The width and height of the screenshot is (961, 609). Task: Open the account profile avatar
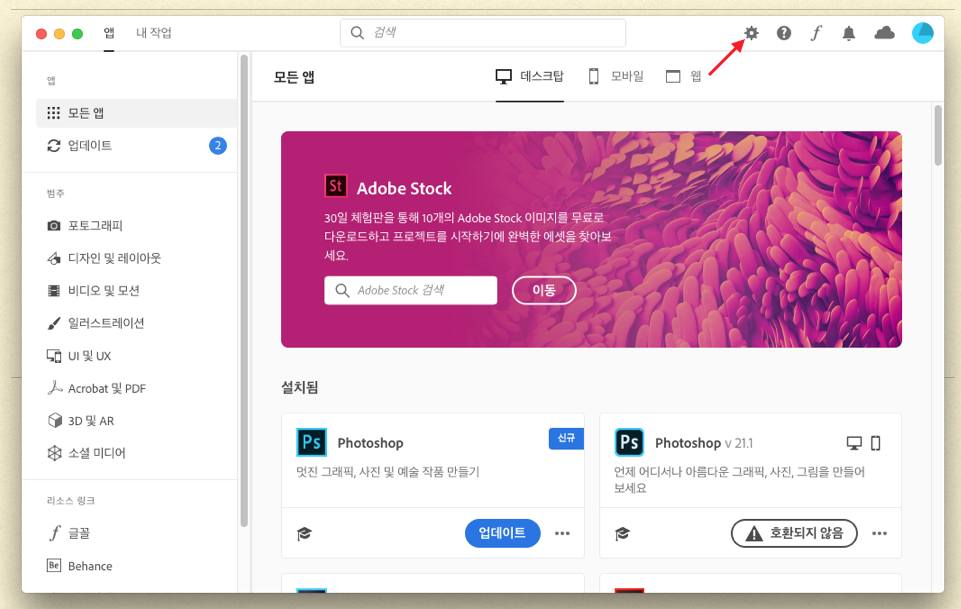coord(922,33)
